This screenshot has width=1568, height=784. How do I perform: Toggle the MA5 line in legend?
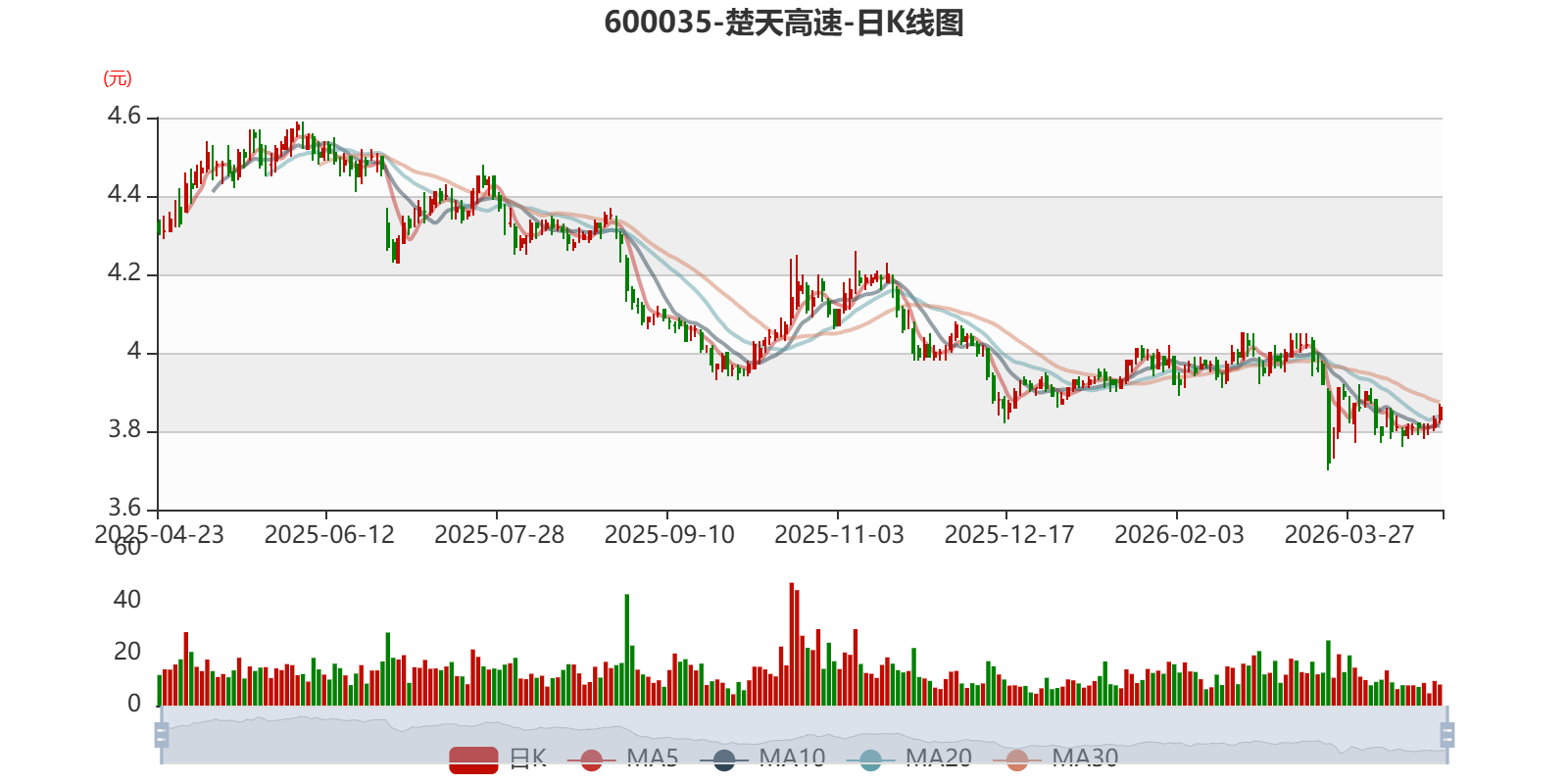[x=622, y=759]
